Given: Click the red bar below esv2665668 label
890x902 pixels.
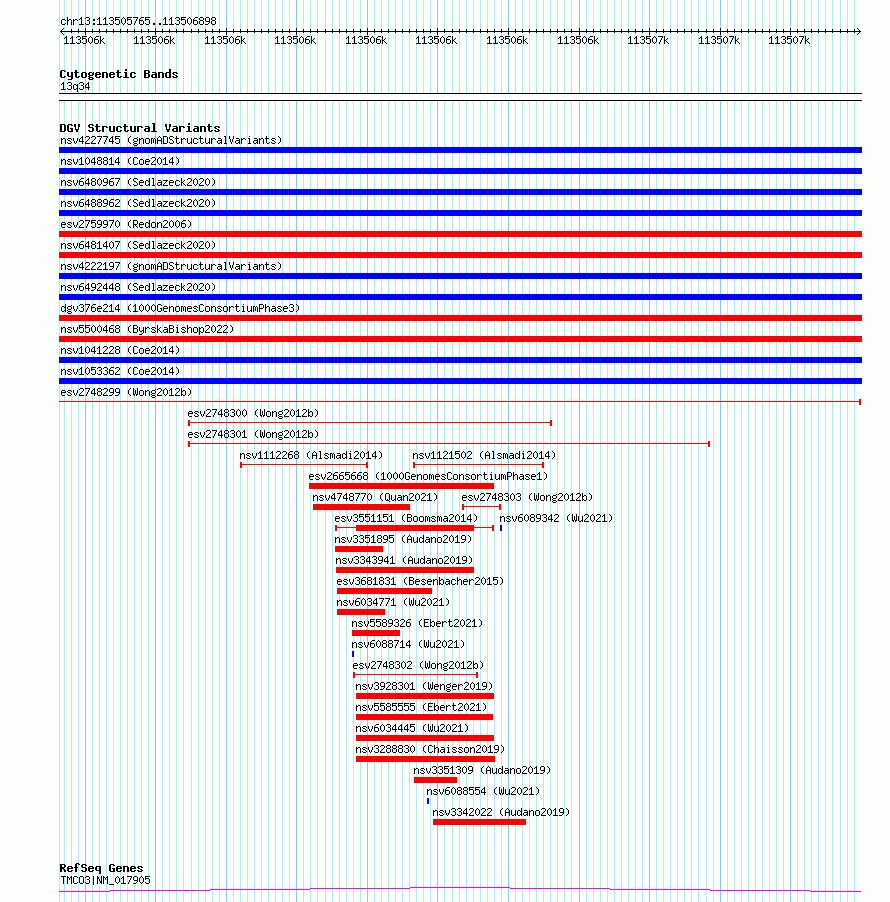Looking at the screenshot, I should 402,486.
